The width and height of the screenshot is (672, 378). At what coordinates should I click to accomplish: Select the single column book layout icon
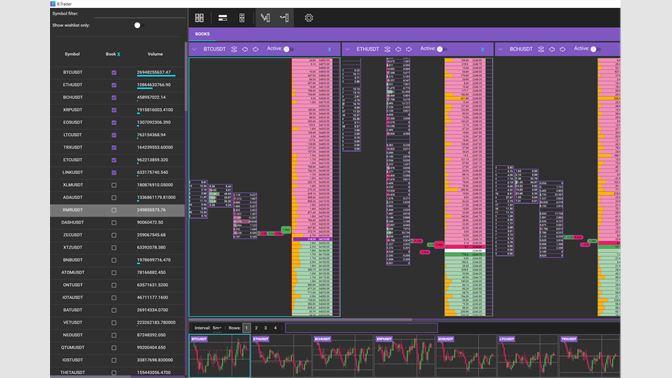[242, 18]
